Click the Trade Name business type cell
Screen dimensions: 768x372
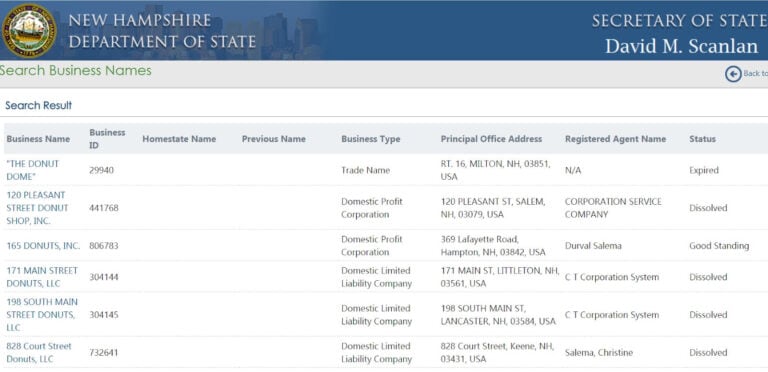pos(366,170)
